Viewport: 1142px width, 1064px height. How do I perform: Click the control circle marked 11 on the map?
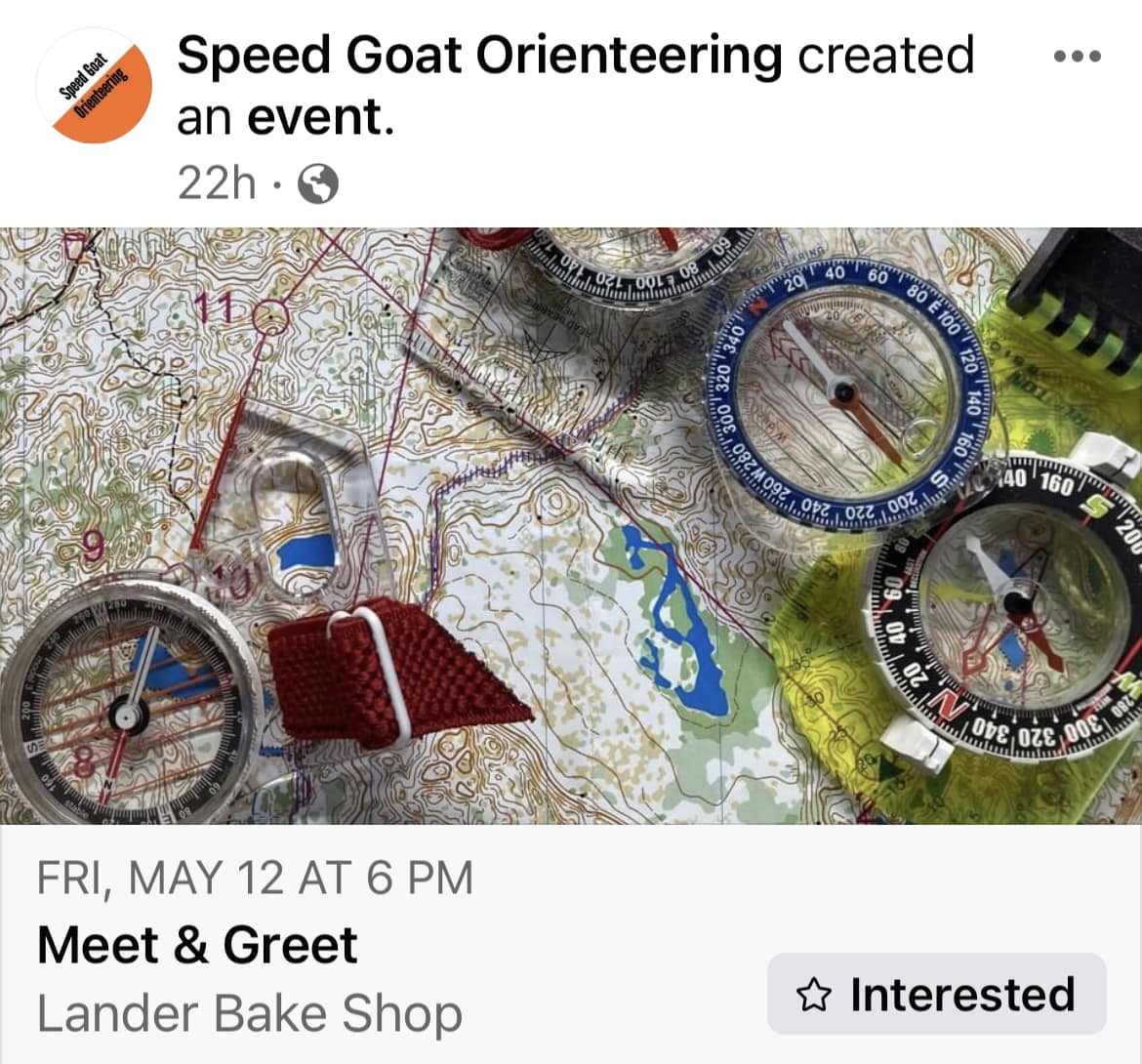271,317
